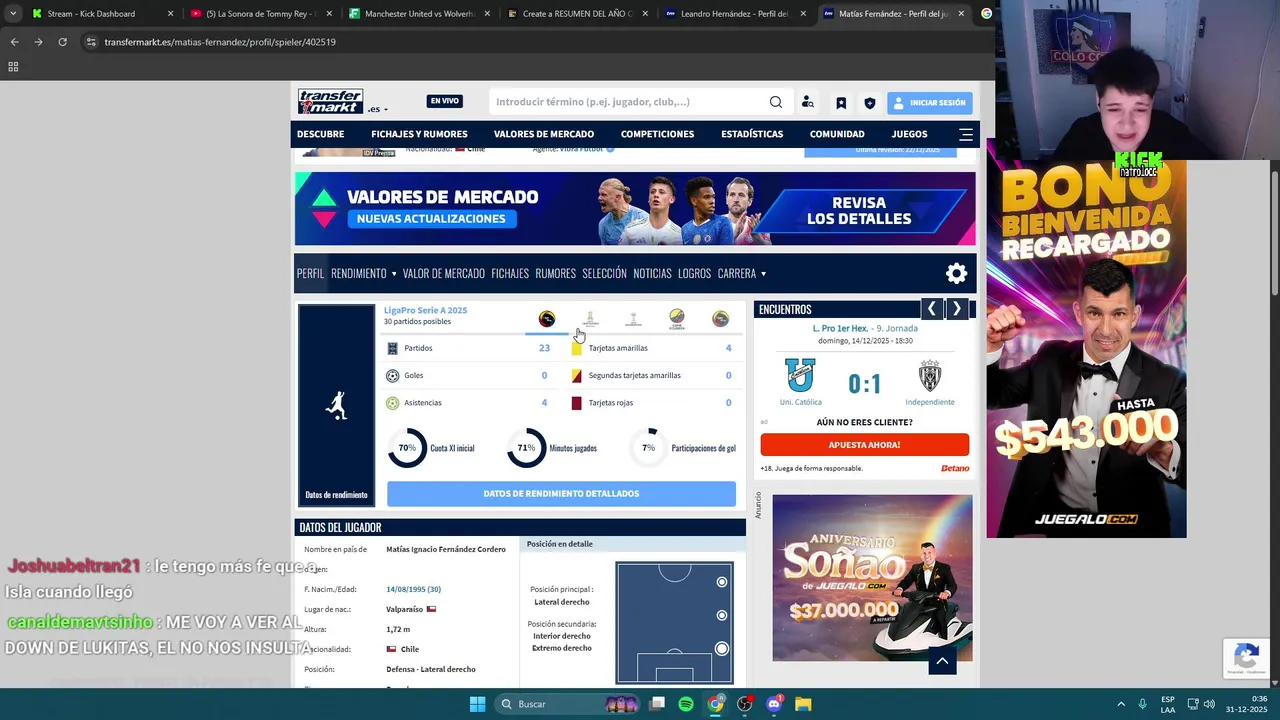Select the first LigaPro competition logo
The width and height of the screenshot is (1280, 720).
point(547,319)
